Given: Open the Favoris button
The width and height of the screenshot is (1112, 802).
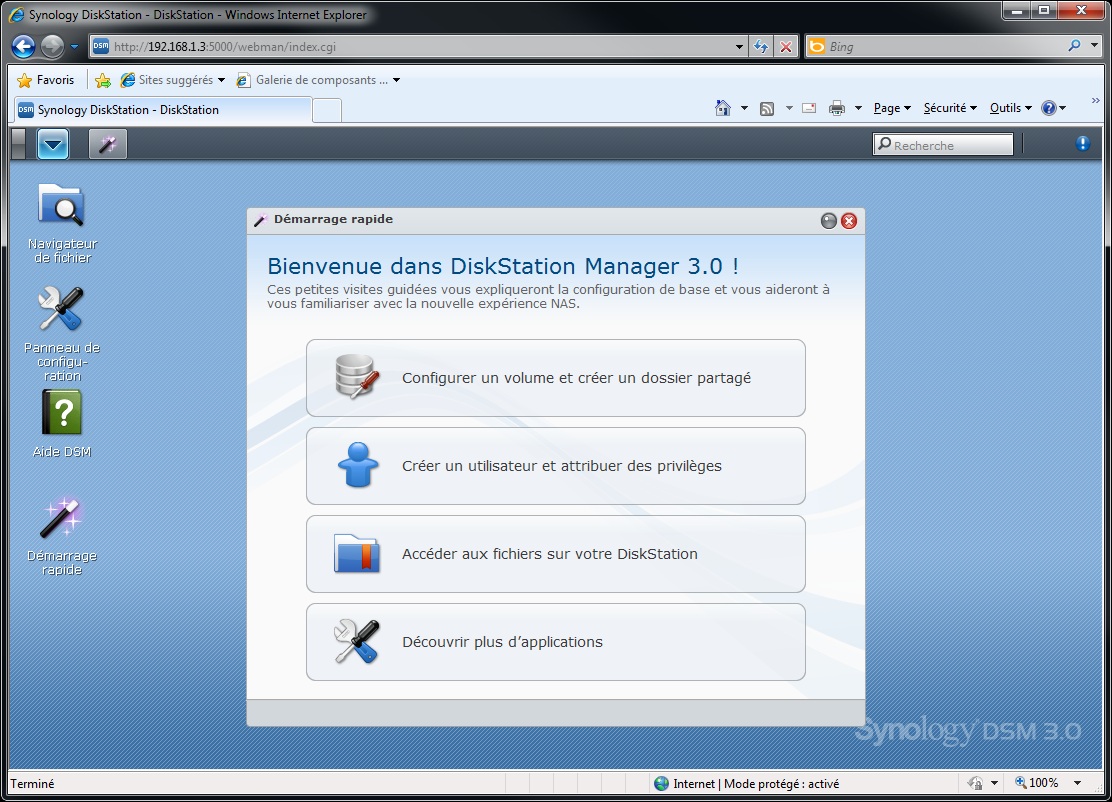Looking at the screenshot, I should tap(45, 80).
